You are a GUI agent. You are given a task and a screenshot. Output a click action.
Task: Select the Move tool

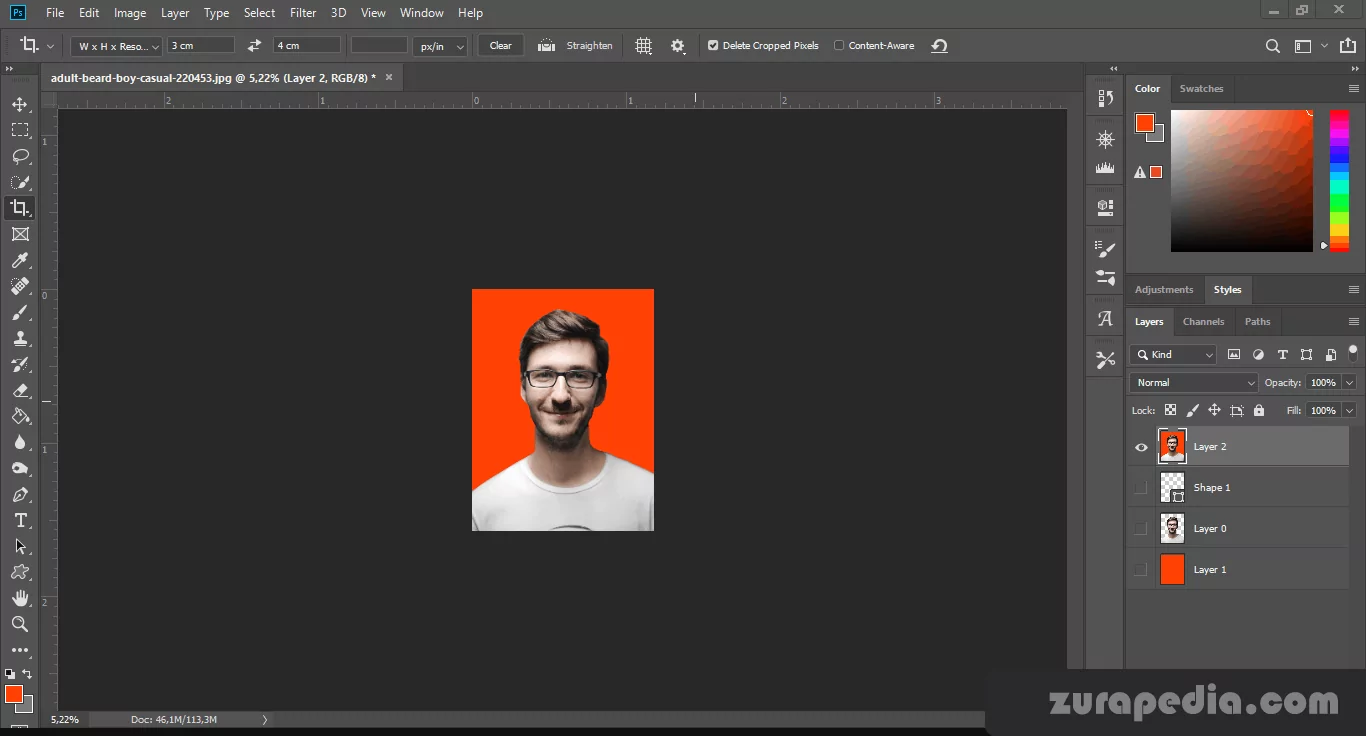coord(20,104)
